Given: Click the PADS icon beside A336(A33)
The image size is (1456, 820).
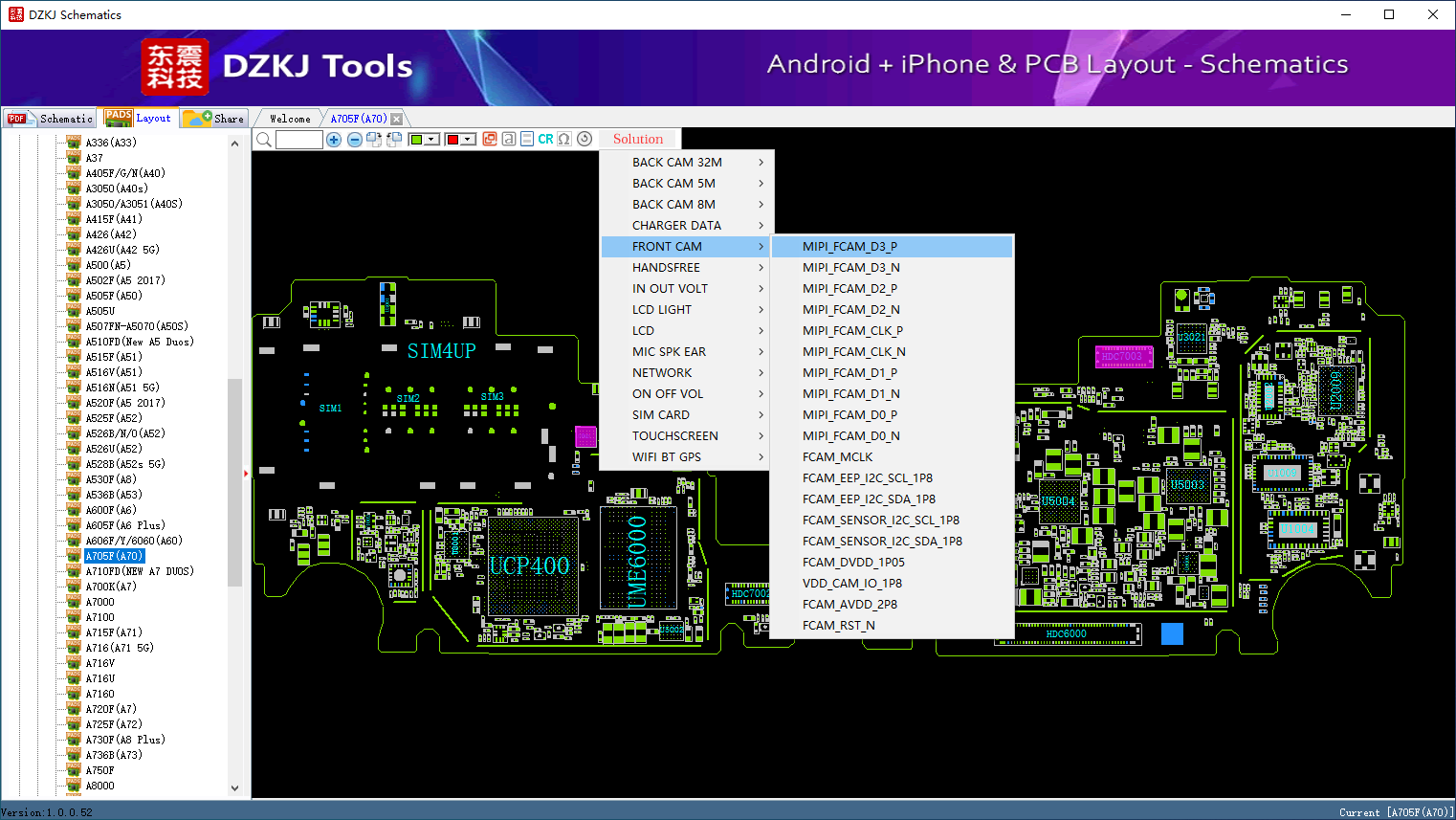Looking at the screenshot, I should pos(74,143).
